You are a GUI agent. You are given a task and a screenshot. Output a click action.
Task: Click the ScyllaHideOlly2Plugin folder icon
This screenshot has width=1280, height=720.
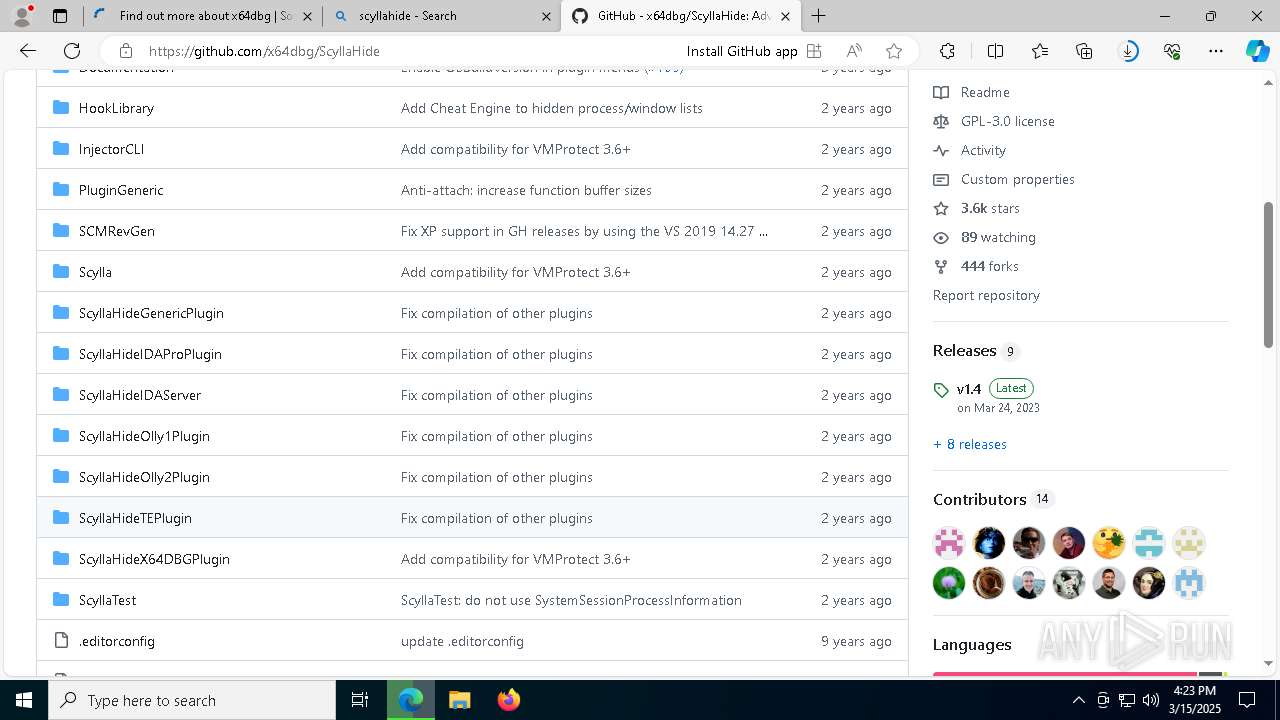pyautogui.click(x=61, y=477)
